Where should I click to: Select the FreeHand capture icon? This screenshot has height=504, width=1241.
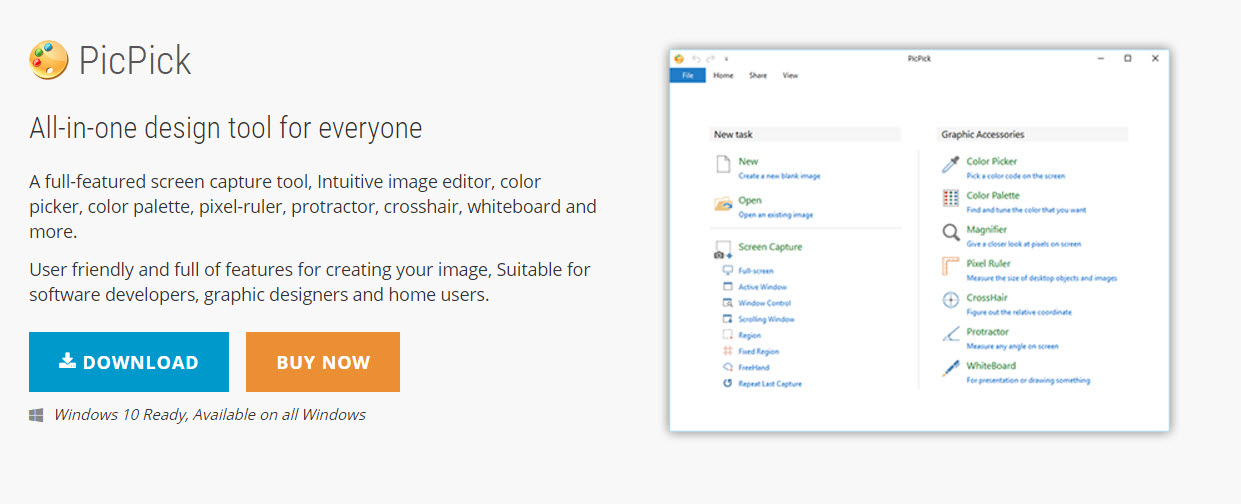tap(728, 367)
